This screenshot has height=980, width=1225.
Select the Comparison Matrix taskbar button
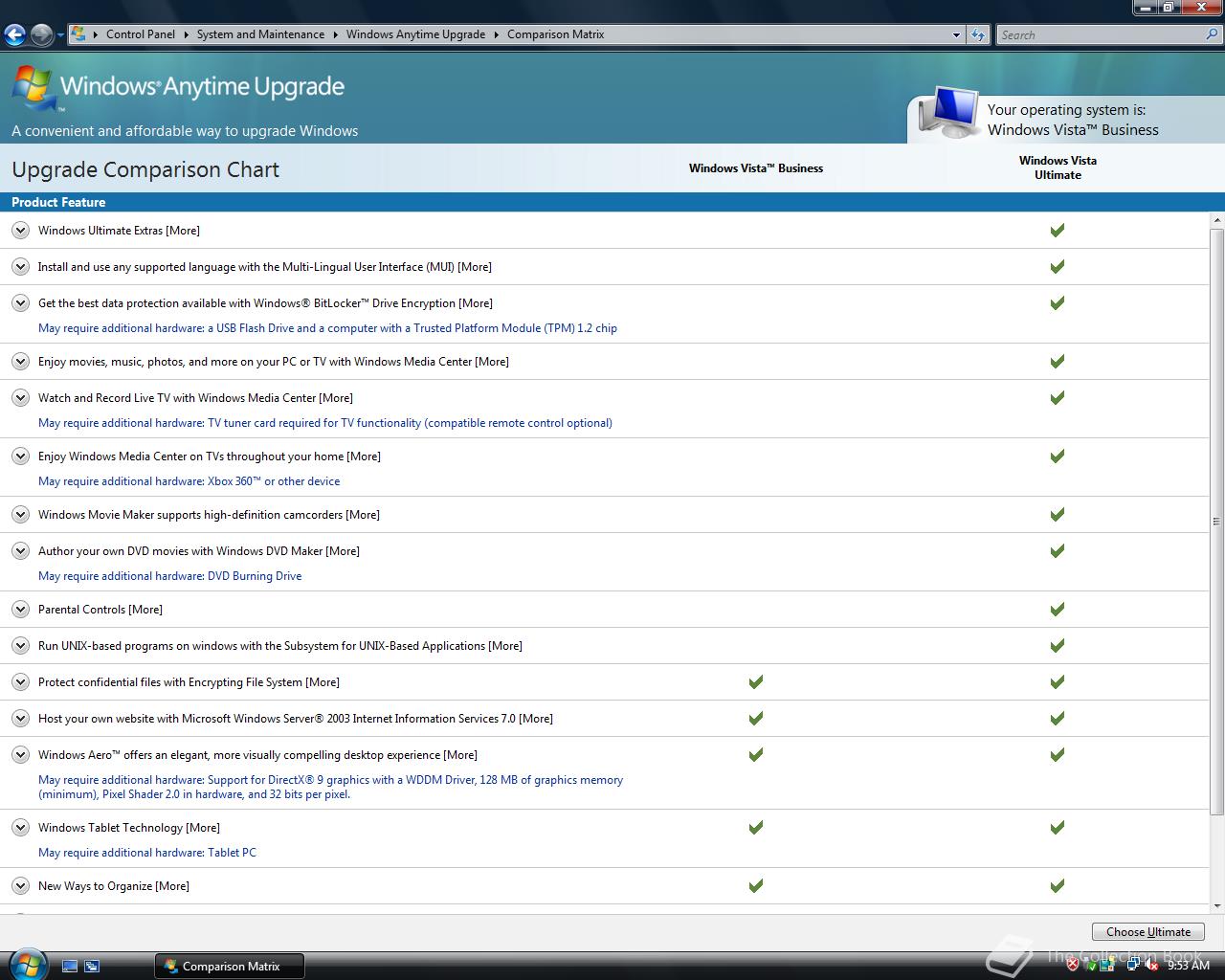[x=230, y=967]
